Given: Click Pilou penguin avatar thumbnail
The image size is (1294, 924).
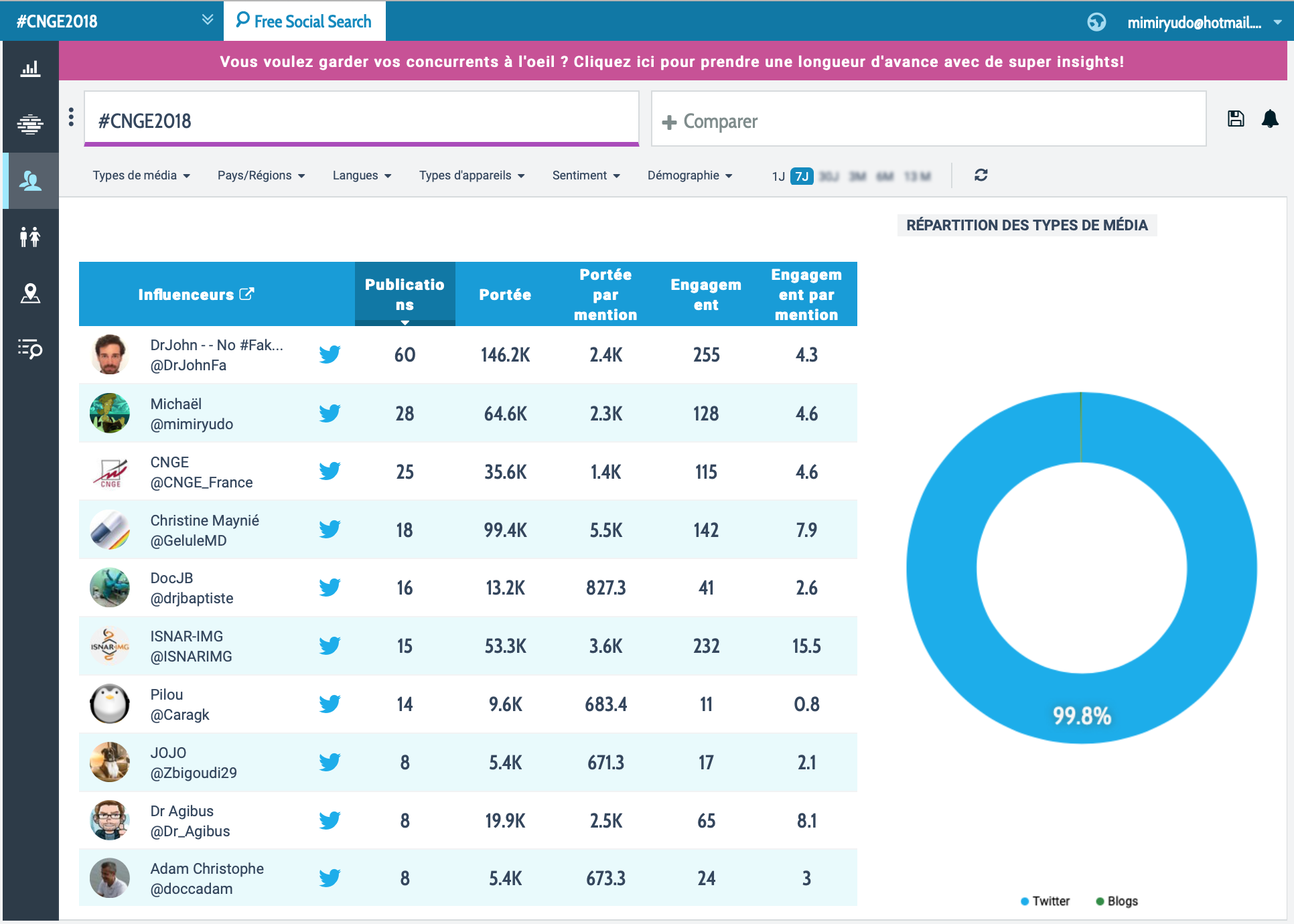Looking at the screenshot, I should 110,704.
